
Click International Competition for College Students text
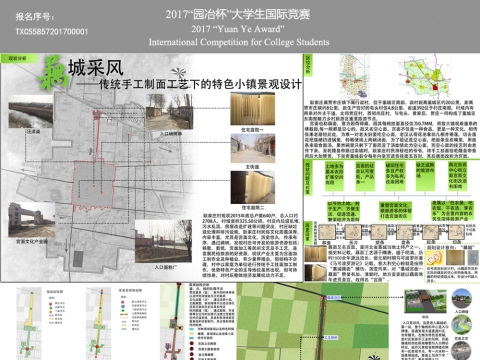click(x=239, y=42)
